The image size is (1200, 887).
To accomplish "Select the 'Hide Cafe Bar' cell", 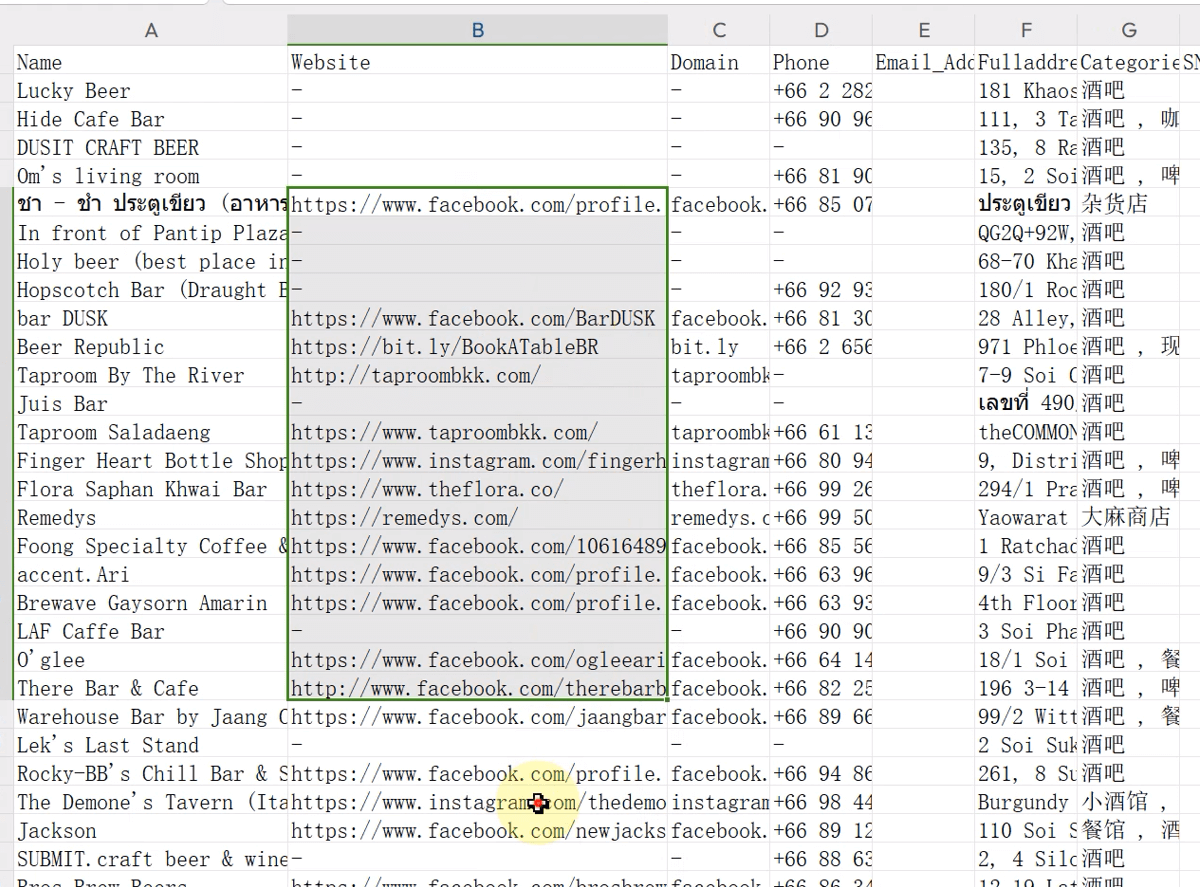I will click(x=151, y=119).
